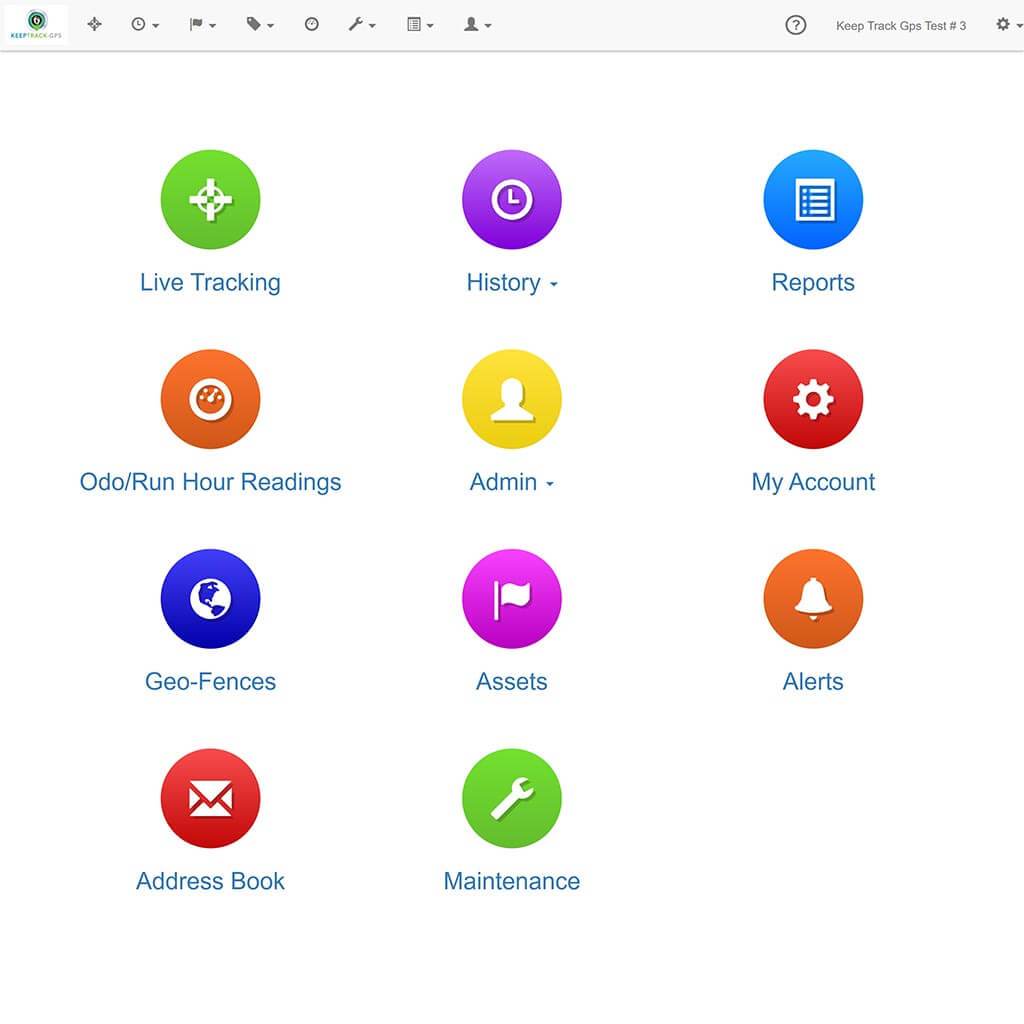
Task: Click the KeepTrack GPS logo
Action: [37, 24]
